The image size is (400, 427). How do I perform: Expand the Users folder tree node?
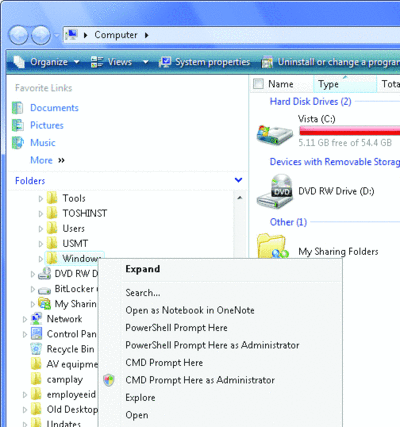(x=41, y=229)
